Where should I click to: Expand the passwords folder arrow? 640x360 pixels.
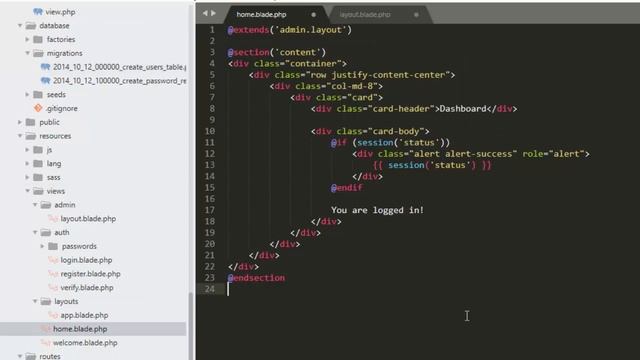(x=42, y=246)
